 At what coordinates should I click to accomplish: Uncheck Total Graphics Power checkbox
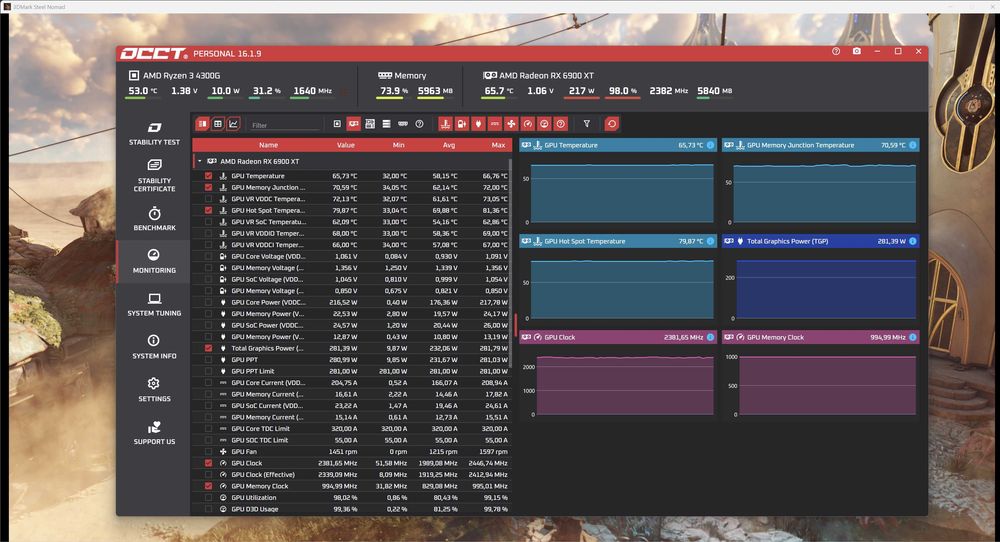click(209, 348)
